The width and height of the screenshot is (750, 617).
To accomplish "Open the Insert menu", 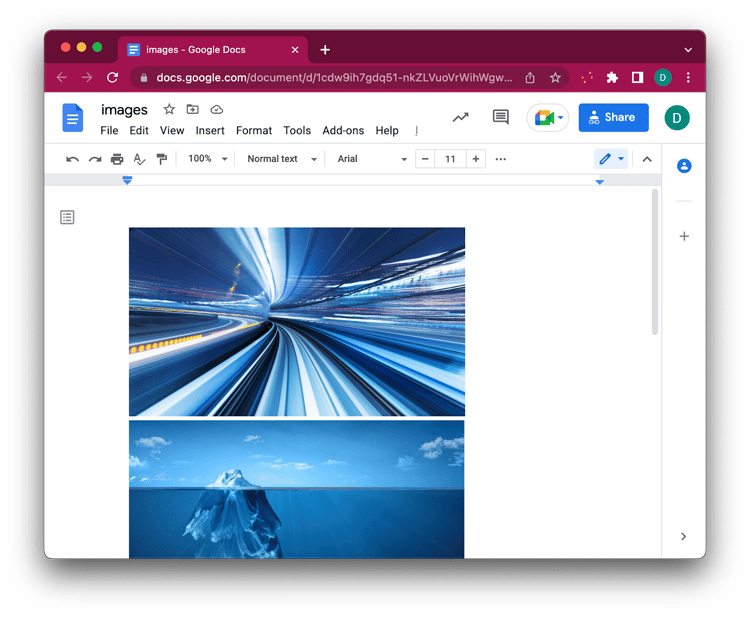I will [210, 131].
